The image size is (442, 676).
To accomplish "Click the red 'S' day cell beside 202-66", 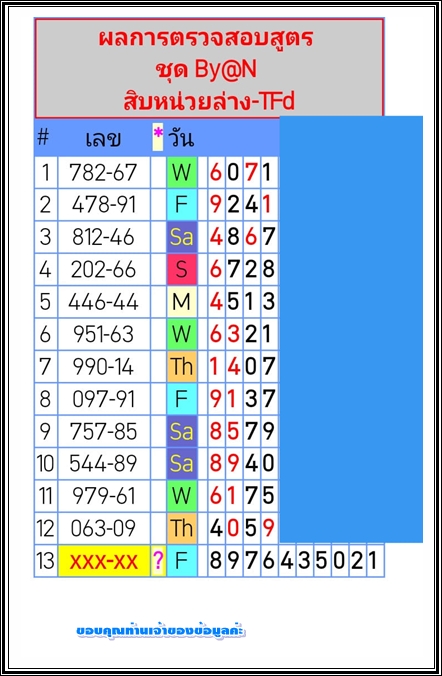I will click(x=182, y=269).
